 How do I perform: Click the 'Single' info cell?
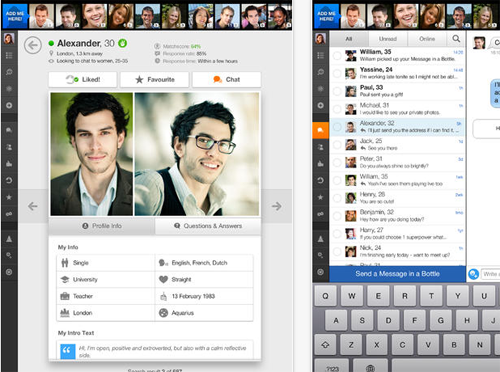click(106, 263)
